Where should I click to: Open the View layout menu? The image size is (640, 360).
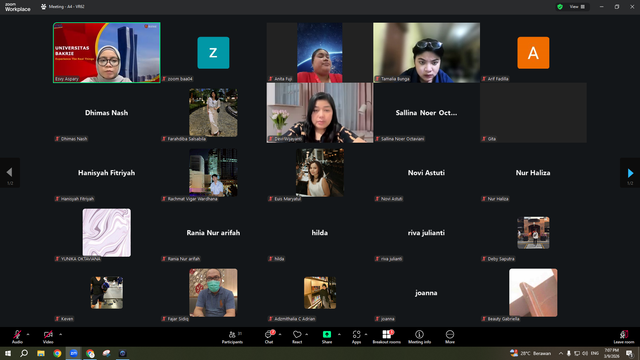pyautogui.click(x=577, y=7)
